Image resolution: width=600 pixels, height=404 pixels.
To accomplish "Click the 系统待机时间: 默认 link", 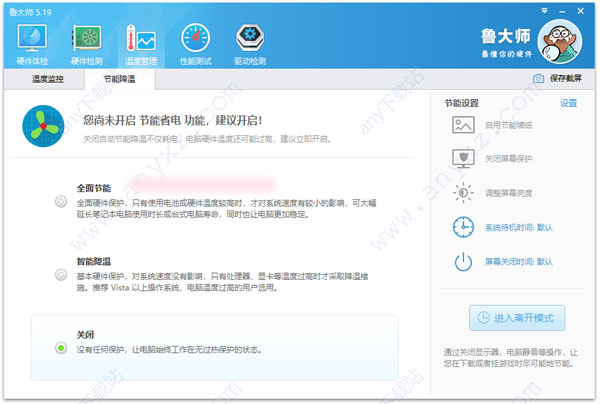I will pos(518,228).
